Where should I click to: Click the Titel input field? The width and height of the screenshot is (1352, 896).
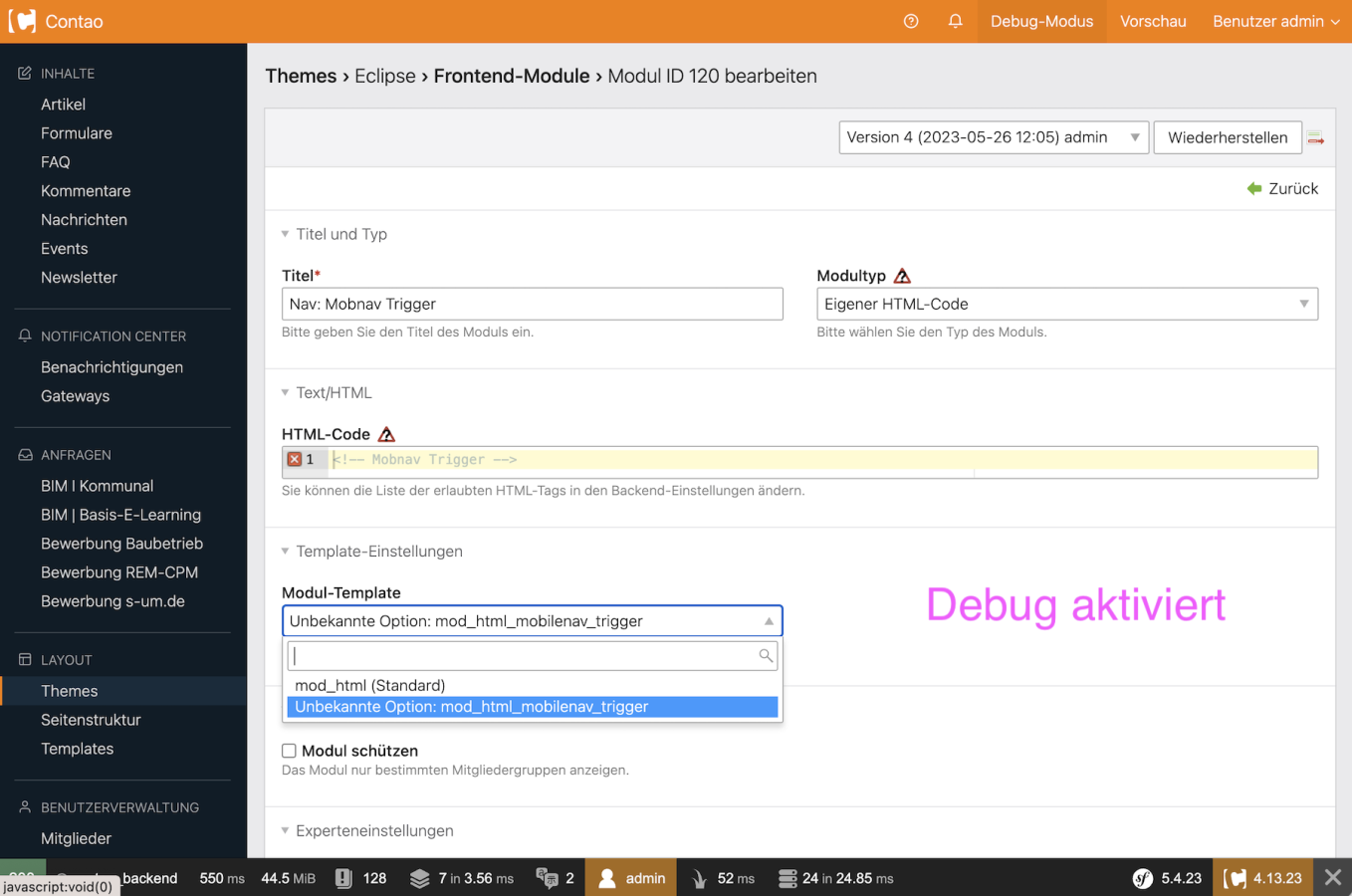point(532,304)
